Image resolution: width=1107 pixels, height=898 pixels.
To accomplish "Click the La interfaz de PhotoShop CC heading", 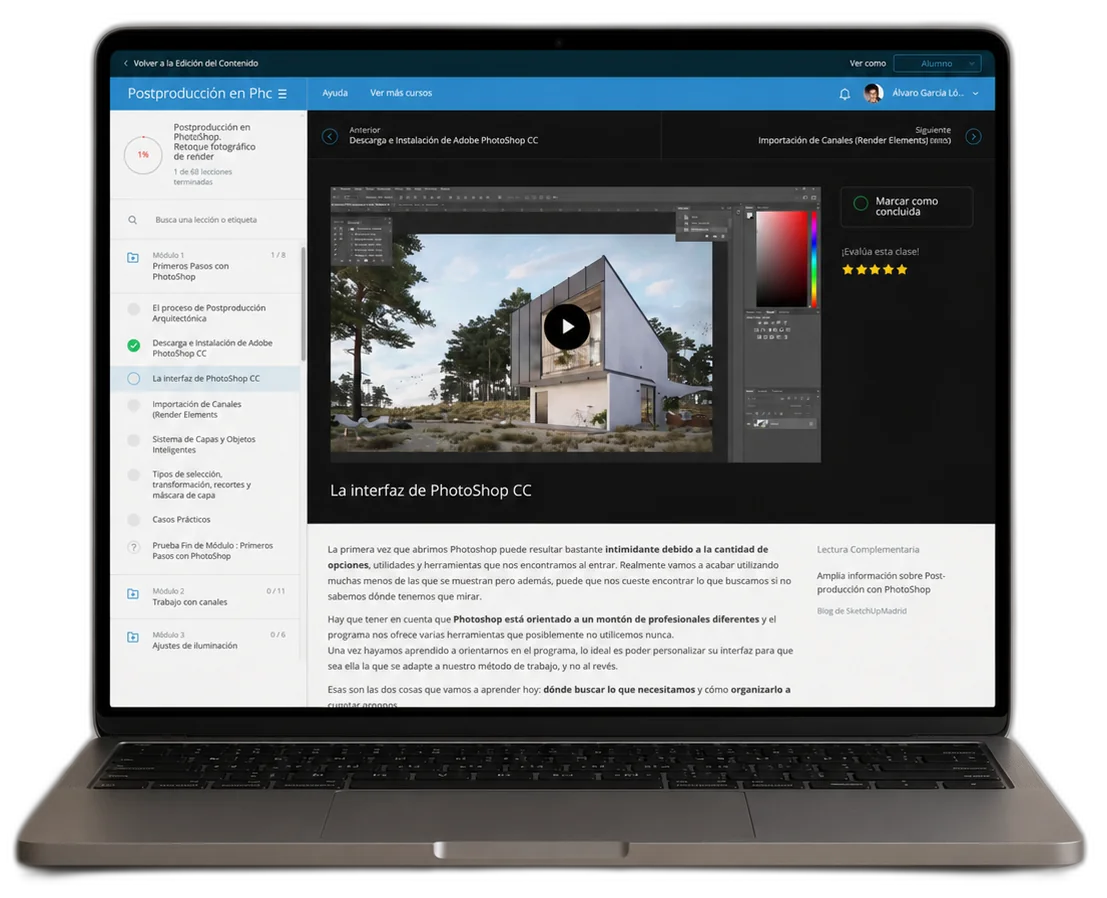I will (x=431, y=491).
